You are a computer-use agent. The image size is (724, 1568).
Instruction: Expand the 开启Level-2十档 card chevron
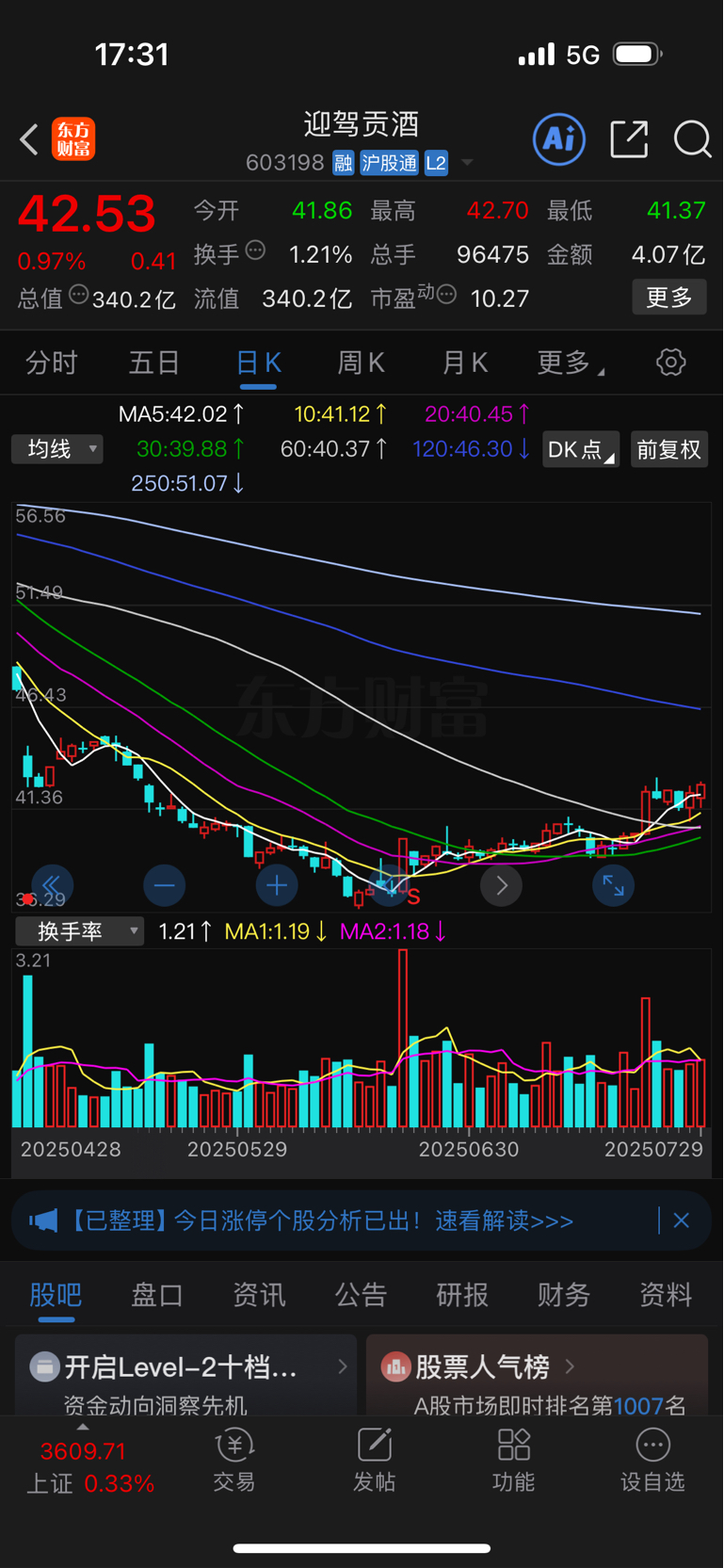click(343, 1366)
